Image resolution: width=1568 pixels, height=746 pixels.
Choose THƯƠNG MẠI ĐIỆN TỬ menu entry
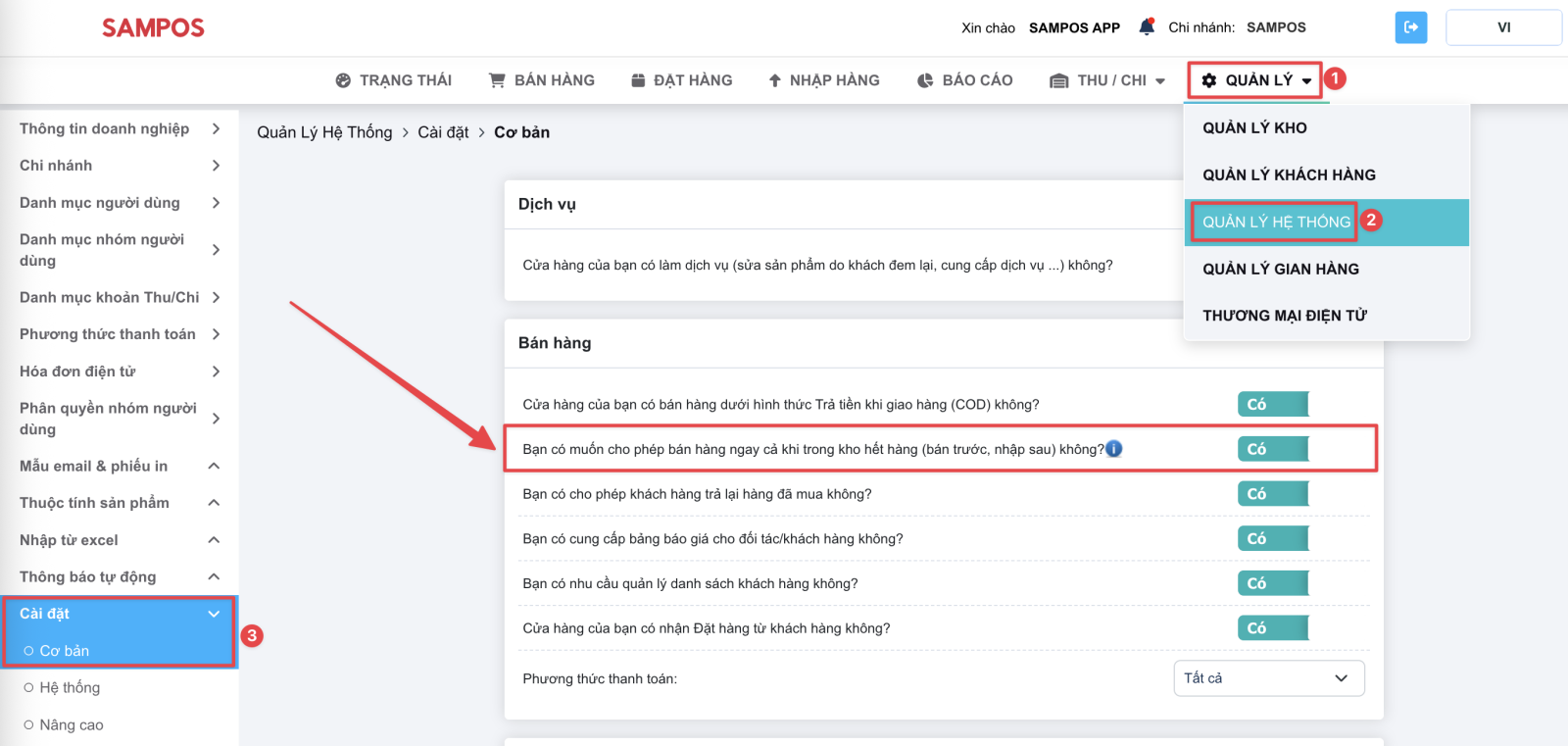click(1284, 316)
